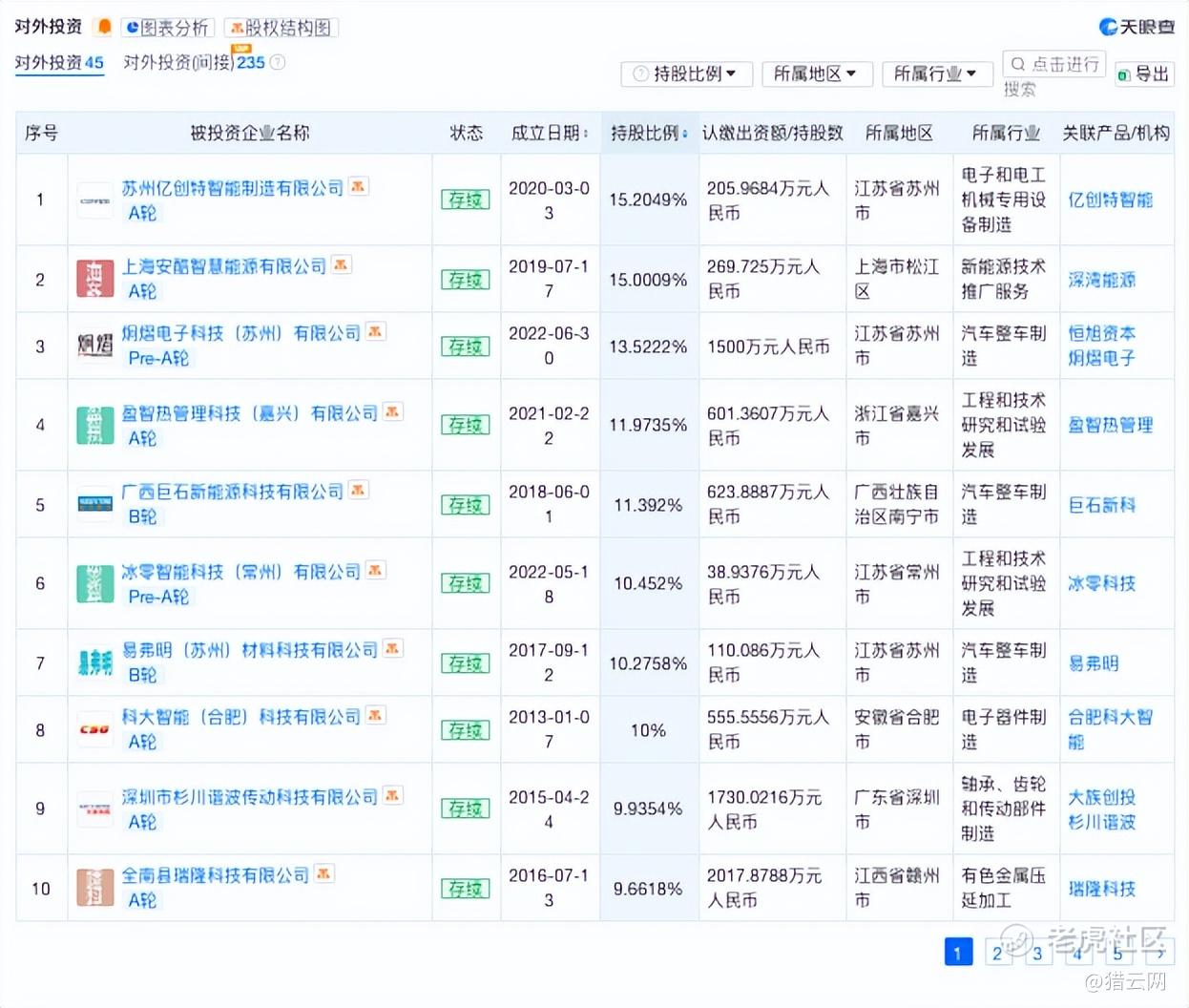Expand the 所属行业 filter dropdown

tap(937, 73)
